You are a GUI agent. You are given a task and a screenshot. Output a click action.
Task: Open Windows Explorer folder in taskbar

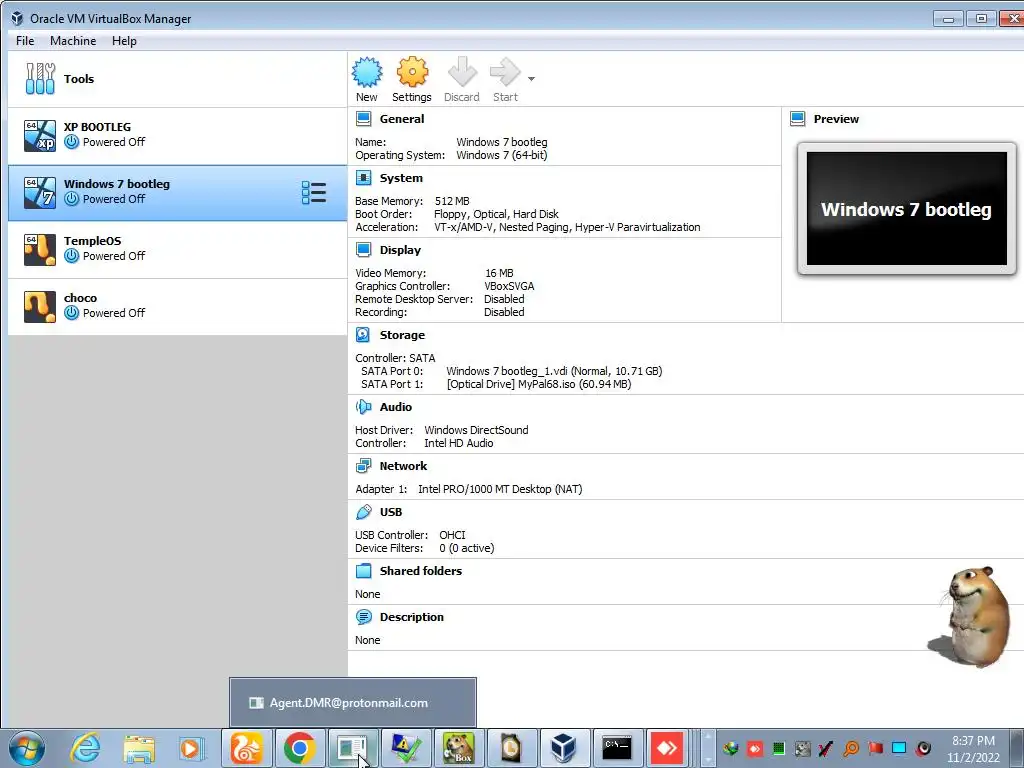point(139,748)
